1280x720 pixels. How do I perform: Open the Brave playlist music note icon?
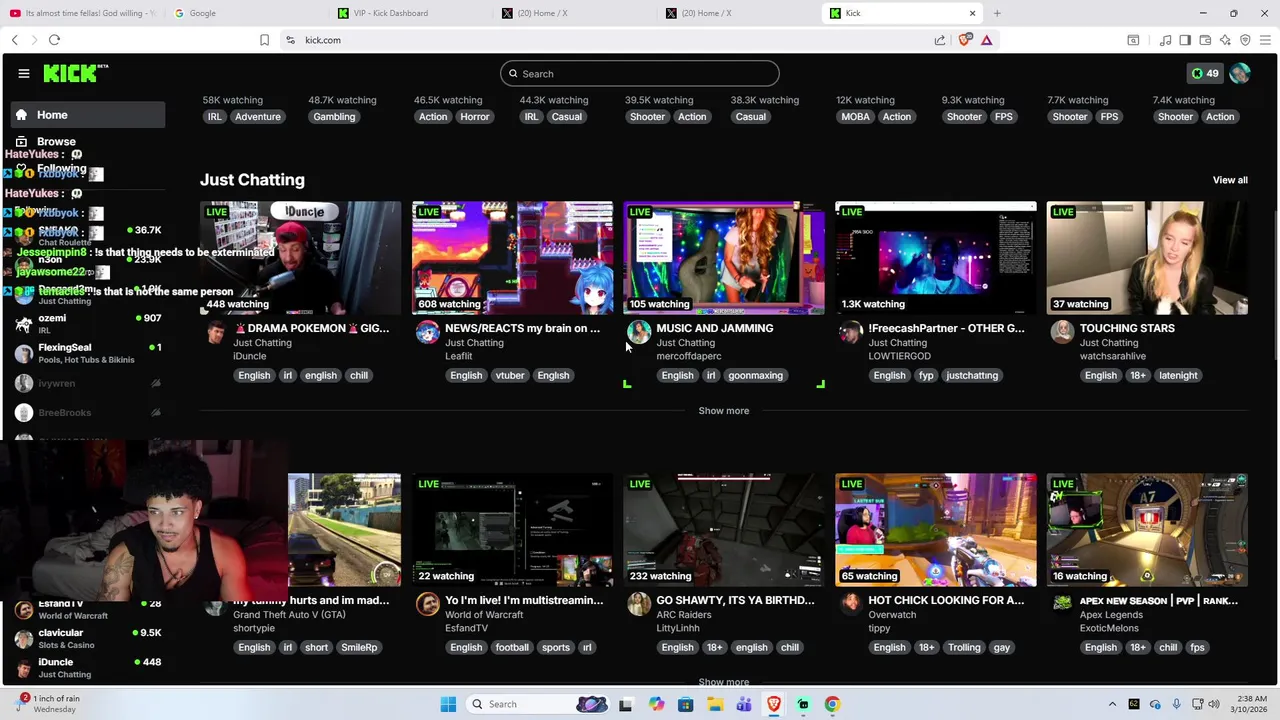(1165, 40)
